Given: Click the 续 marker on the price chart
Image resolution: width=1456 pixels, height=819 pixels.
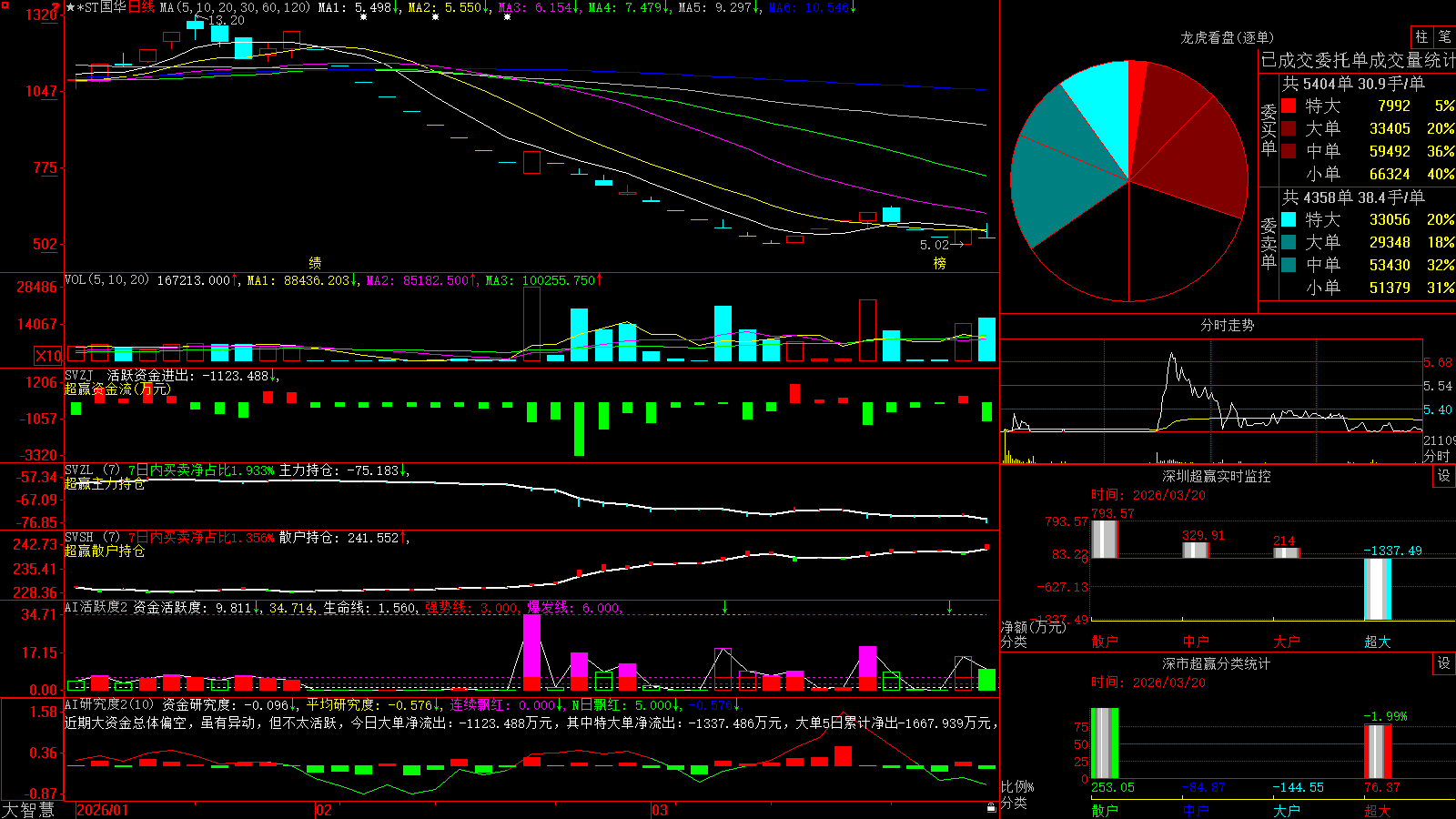Looking at the screenshot, I should [315, 263].
